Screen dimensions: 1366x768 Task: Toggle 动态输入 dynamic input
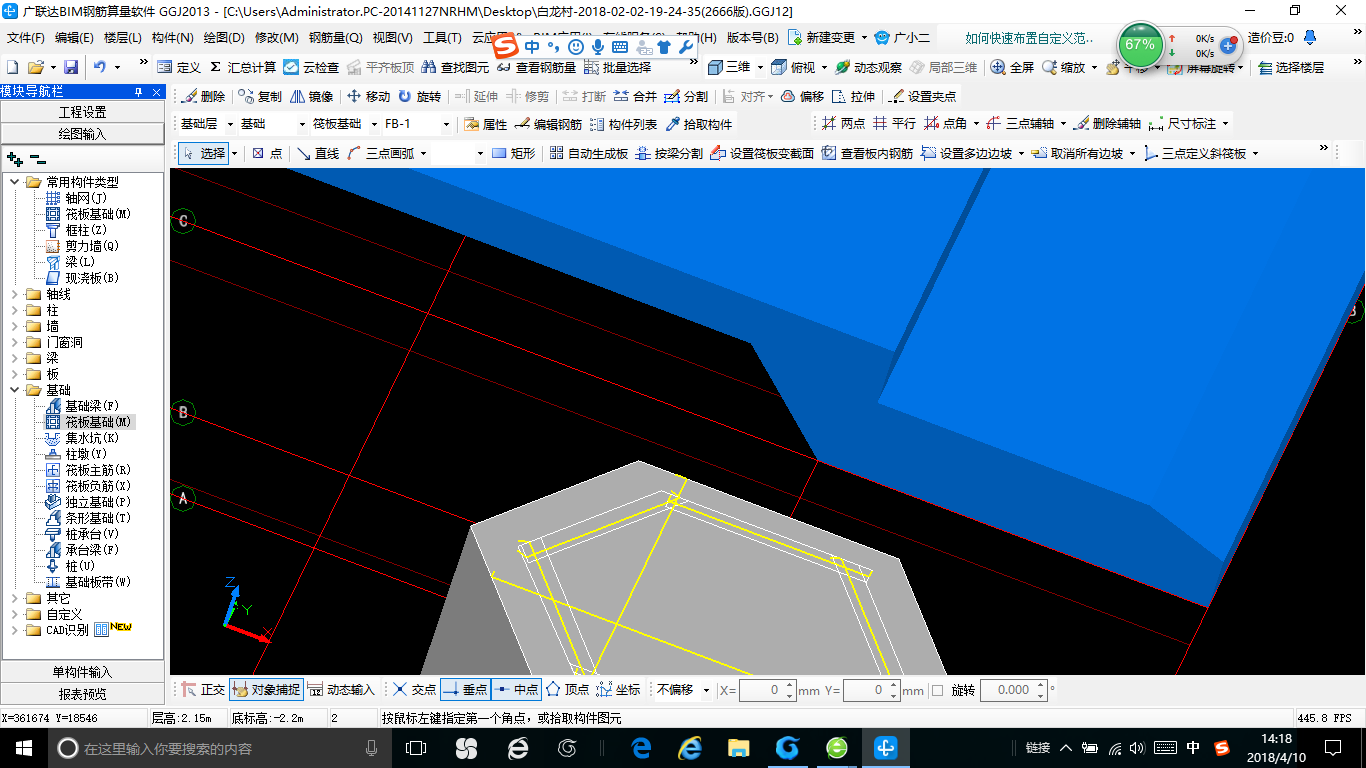pyautogui.click(x=340, y=689)
